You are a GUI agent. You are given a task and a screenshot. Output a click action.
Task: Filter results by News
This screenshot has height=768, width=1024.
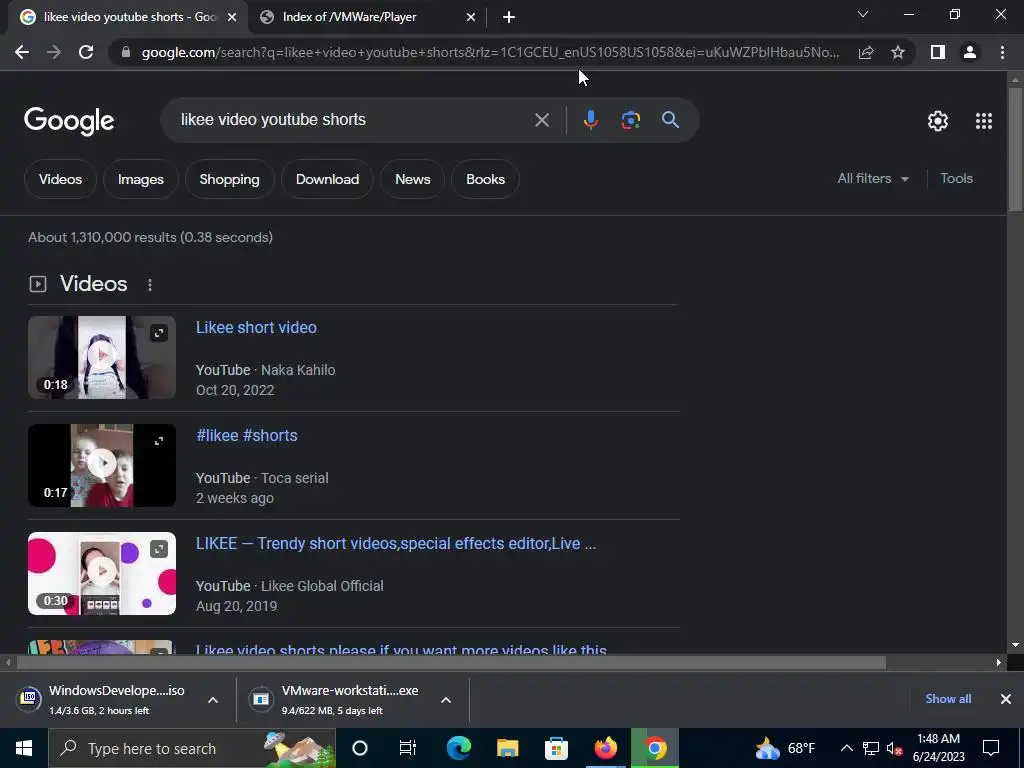click(413, 179)
